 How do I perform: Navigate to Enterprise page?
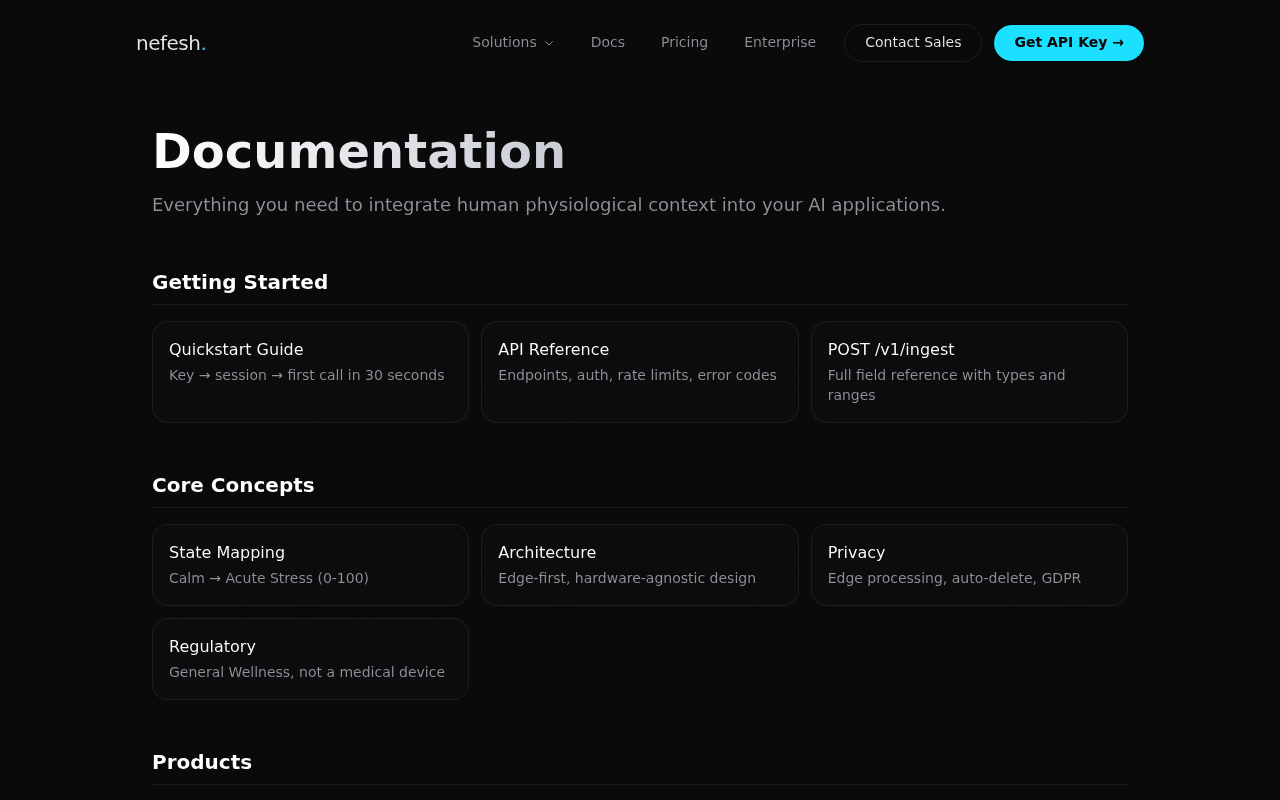[780, 42]
